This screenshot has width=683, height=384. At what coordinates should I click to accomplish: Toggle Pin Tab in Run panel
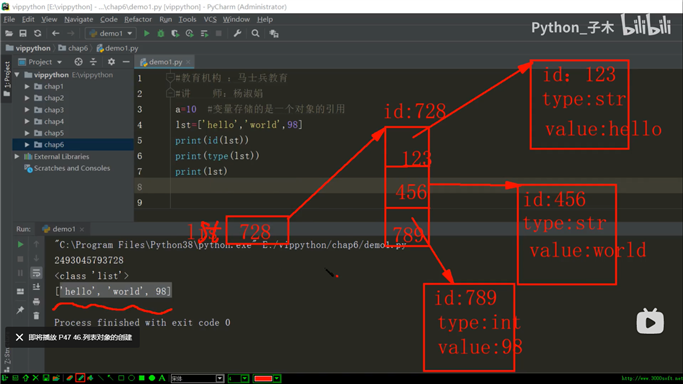coord(20,310)
